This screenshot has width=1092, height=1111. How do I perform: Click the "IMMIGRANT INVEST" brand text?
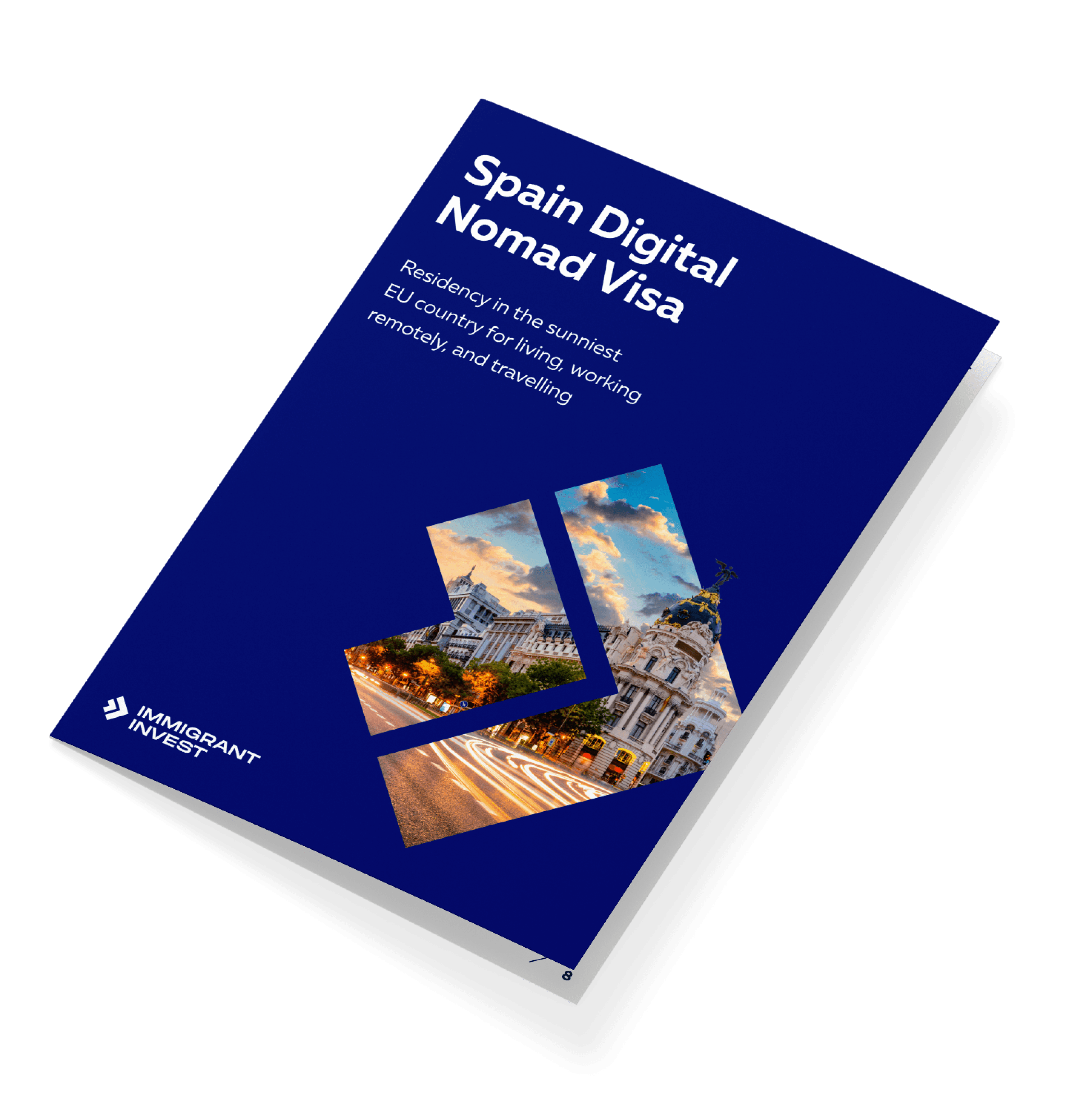point(194,735)
